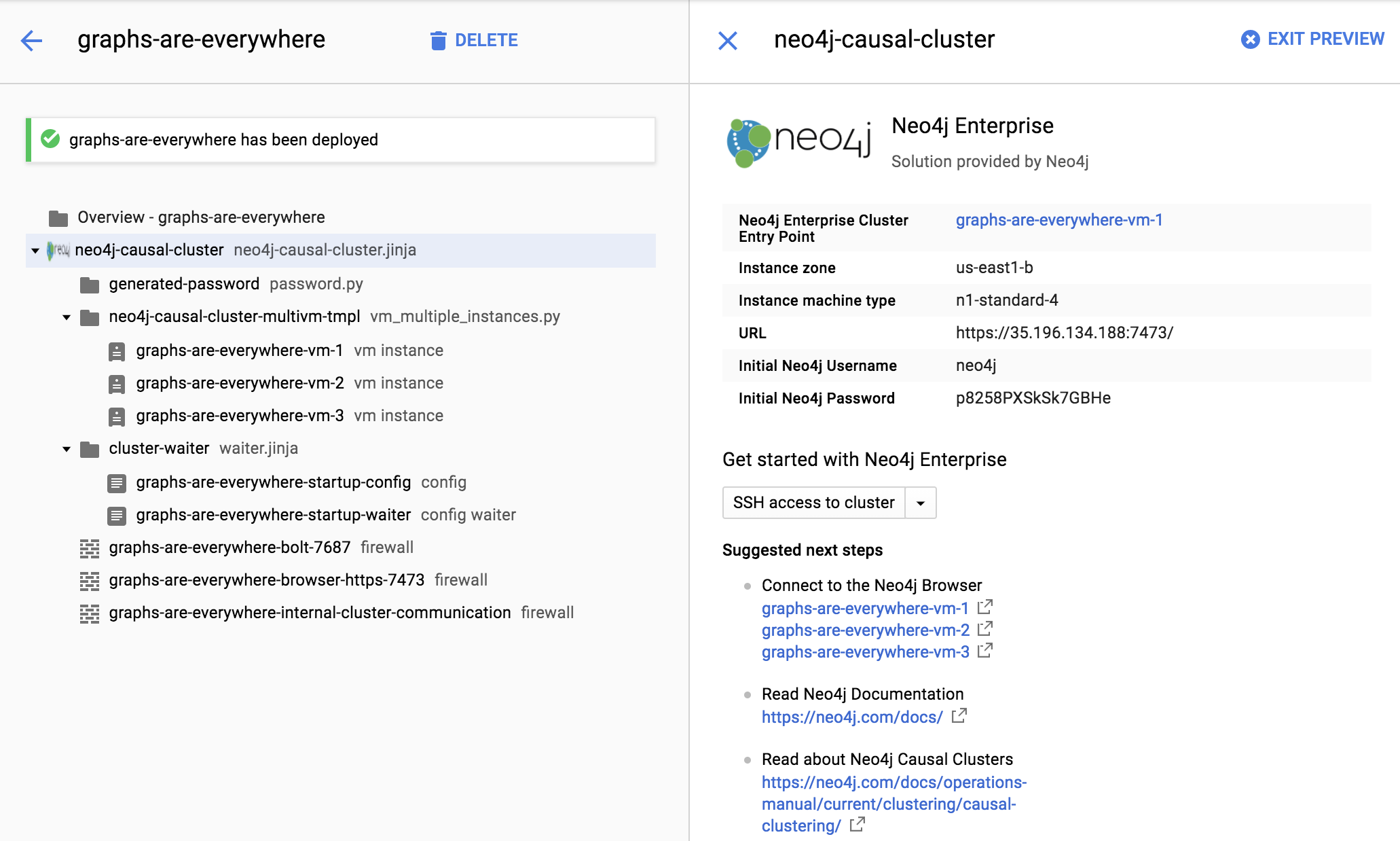Click the machine type value n1-standard-4
Image resolution: width=1400 pixels, height=841 pixels.
click(1007, 300)
